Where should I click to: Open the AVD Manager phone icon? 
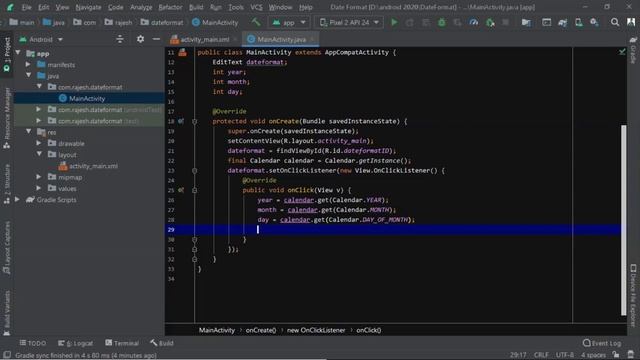pos(578,22)
